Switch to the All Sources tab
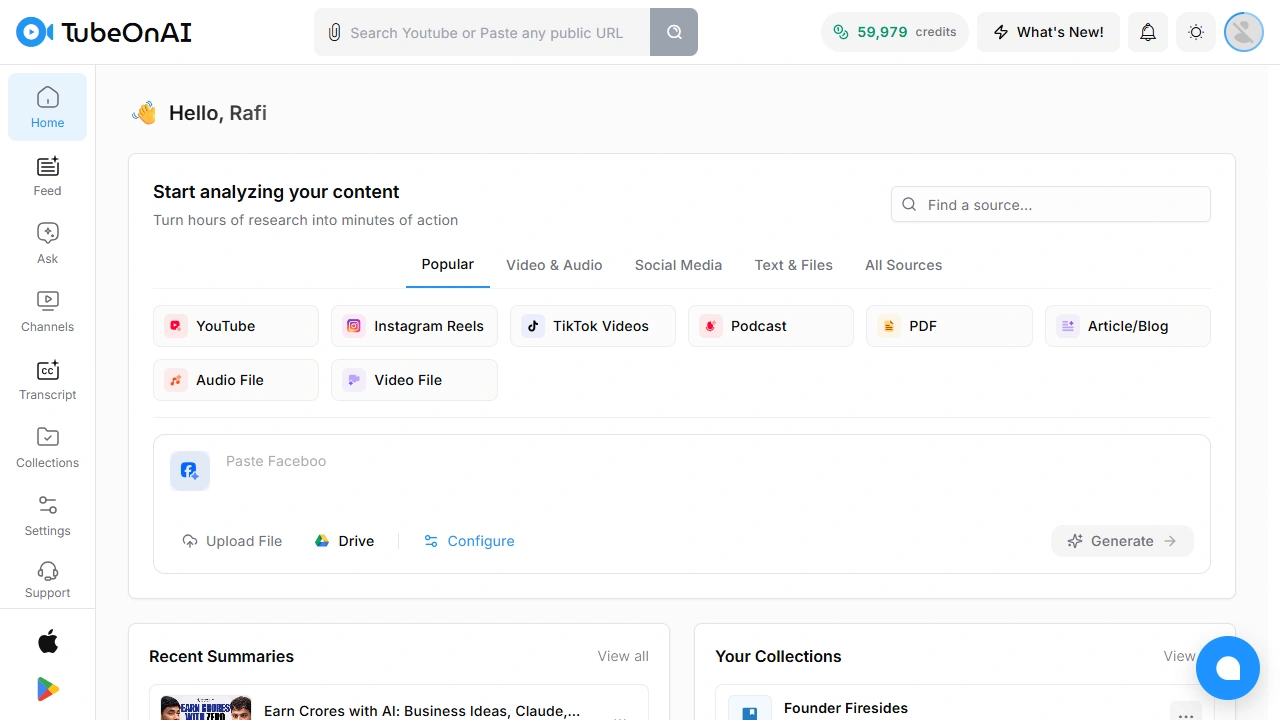This screenshot has width=1280, height=720. click(x=904, y=265)
